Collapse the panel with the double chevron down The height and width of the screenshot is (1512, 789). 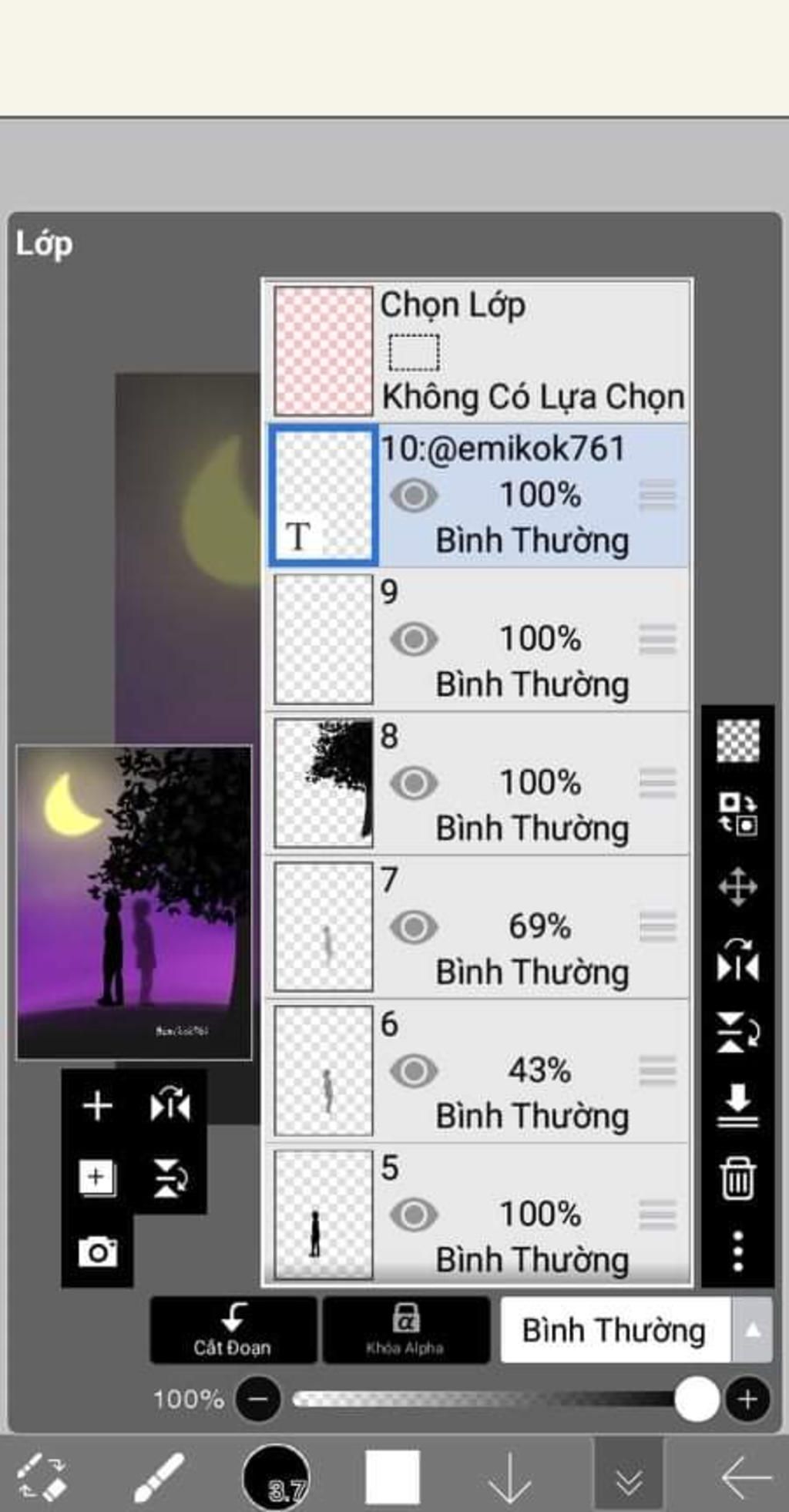click(x=628, y=1479)
